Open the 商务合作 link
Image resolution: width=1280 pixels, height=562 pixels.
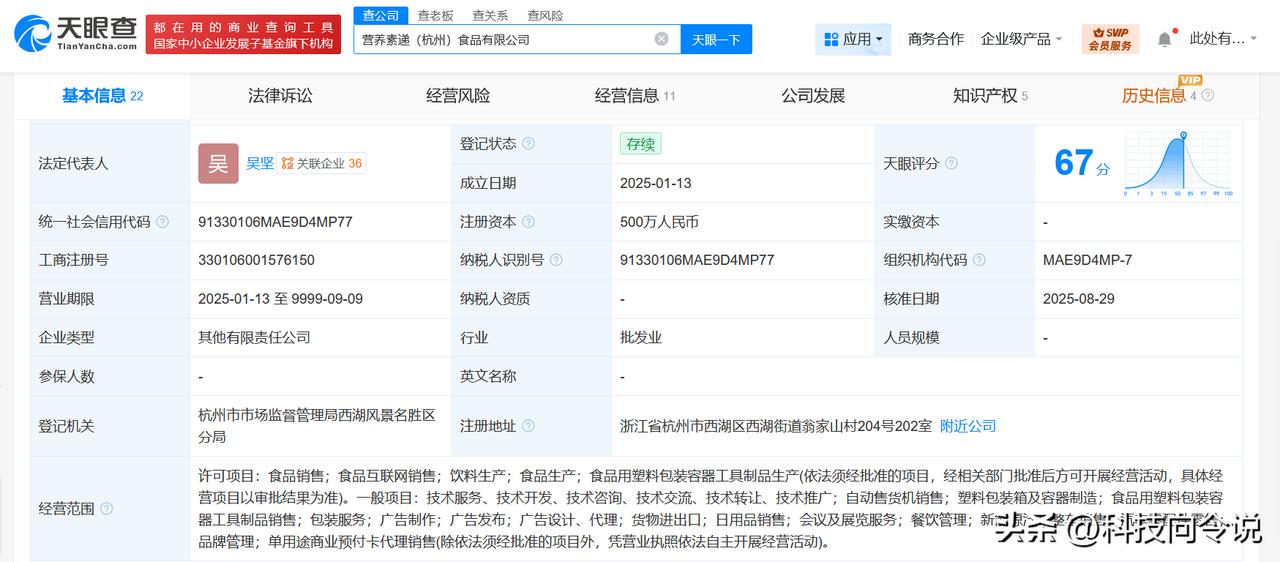936,39
